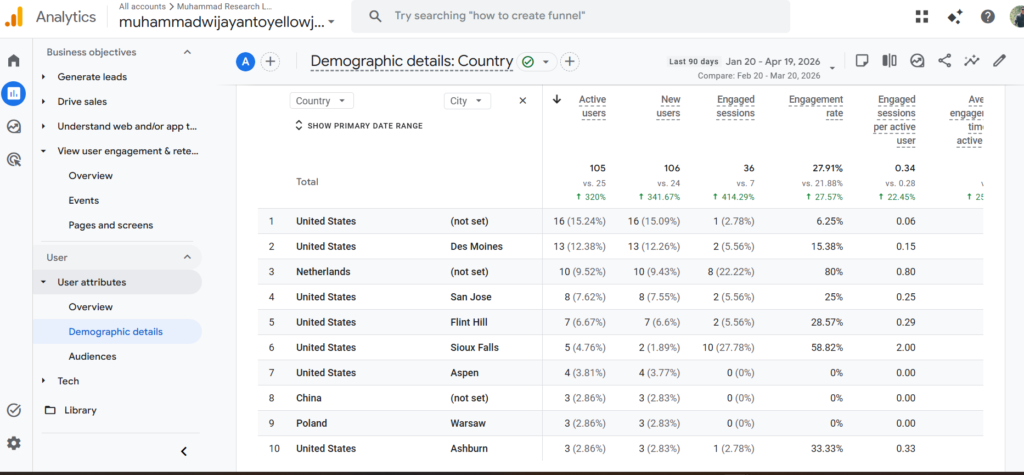Sort by New users column

pos(668,106)
